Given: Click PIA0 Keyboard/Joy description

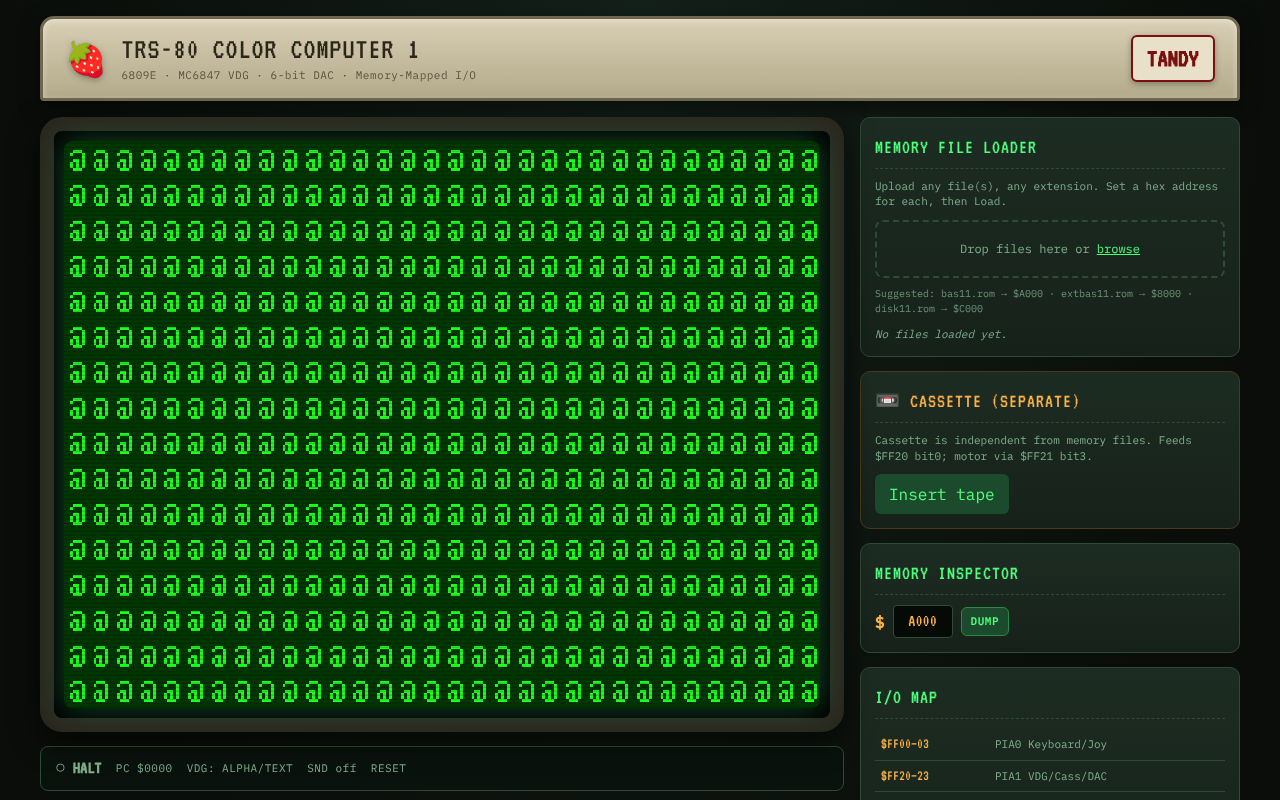Looking at the screenshot, I should [1051, 744].
